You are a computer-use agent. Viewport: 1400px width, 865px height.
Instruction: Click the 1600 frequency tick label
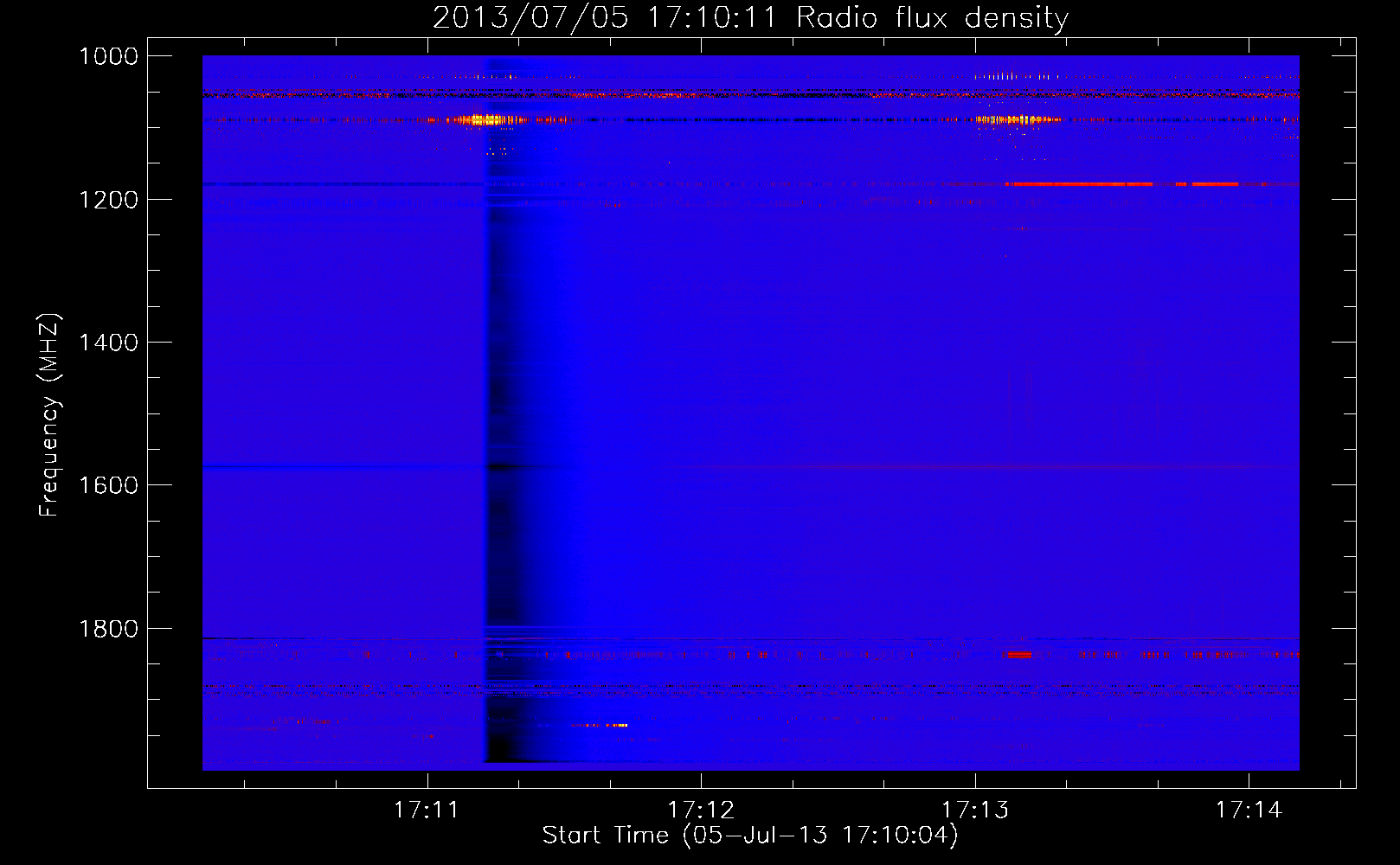tap(108, 485)
